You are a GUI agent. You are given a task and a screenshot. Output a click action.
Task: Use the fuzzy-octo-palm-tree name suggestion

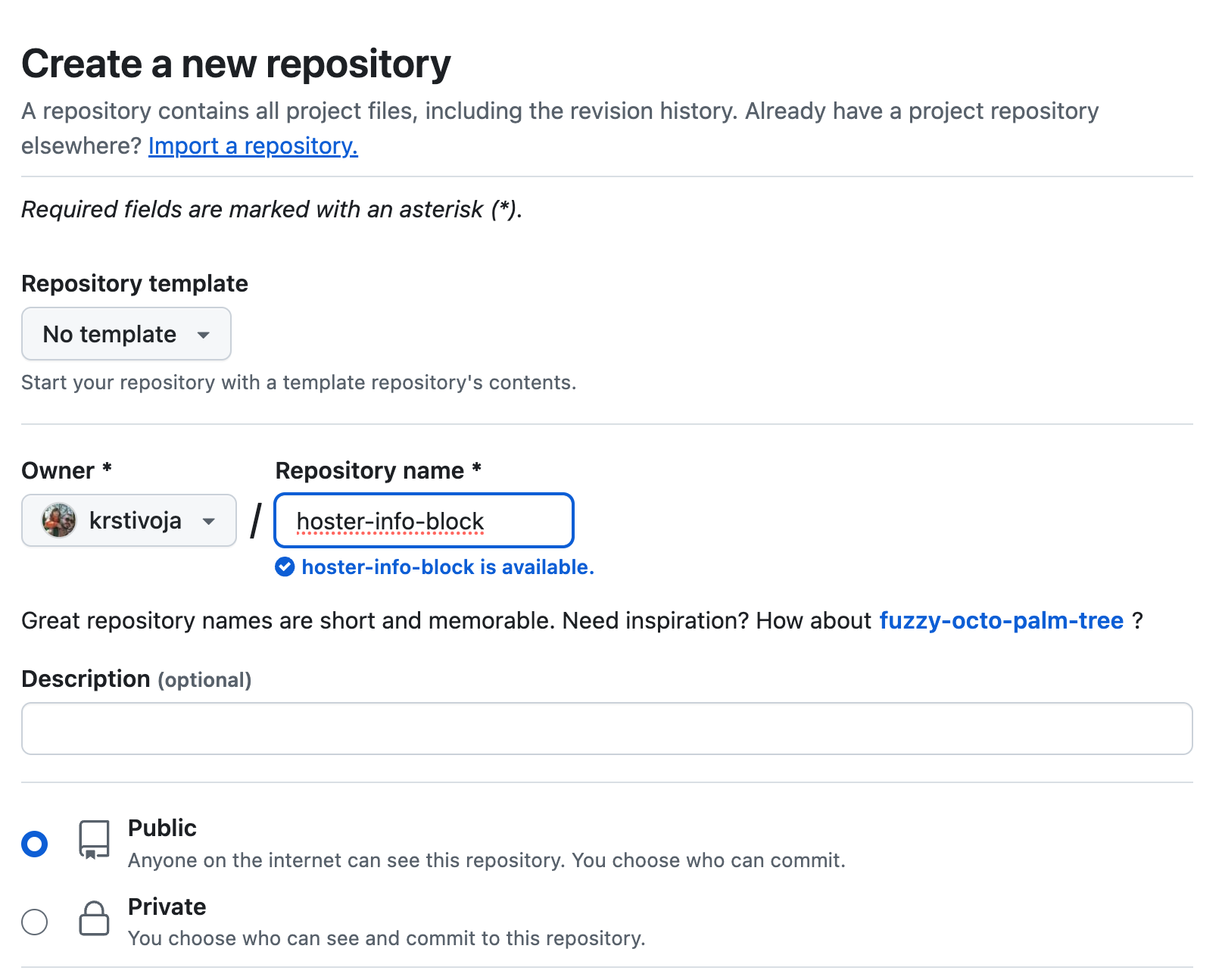[x=1001, y=620]
